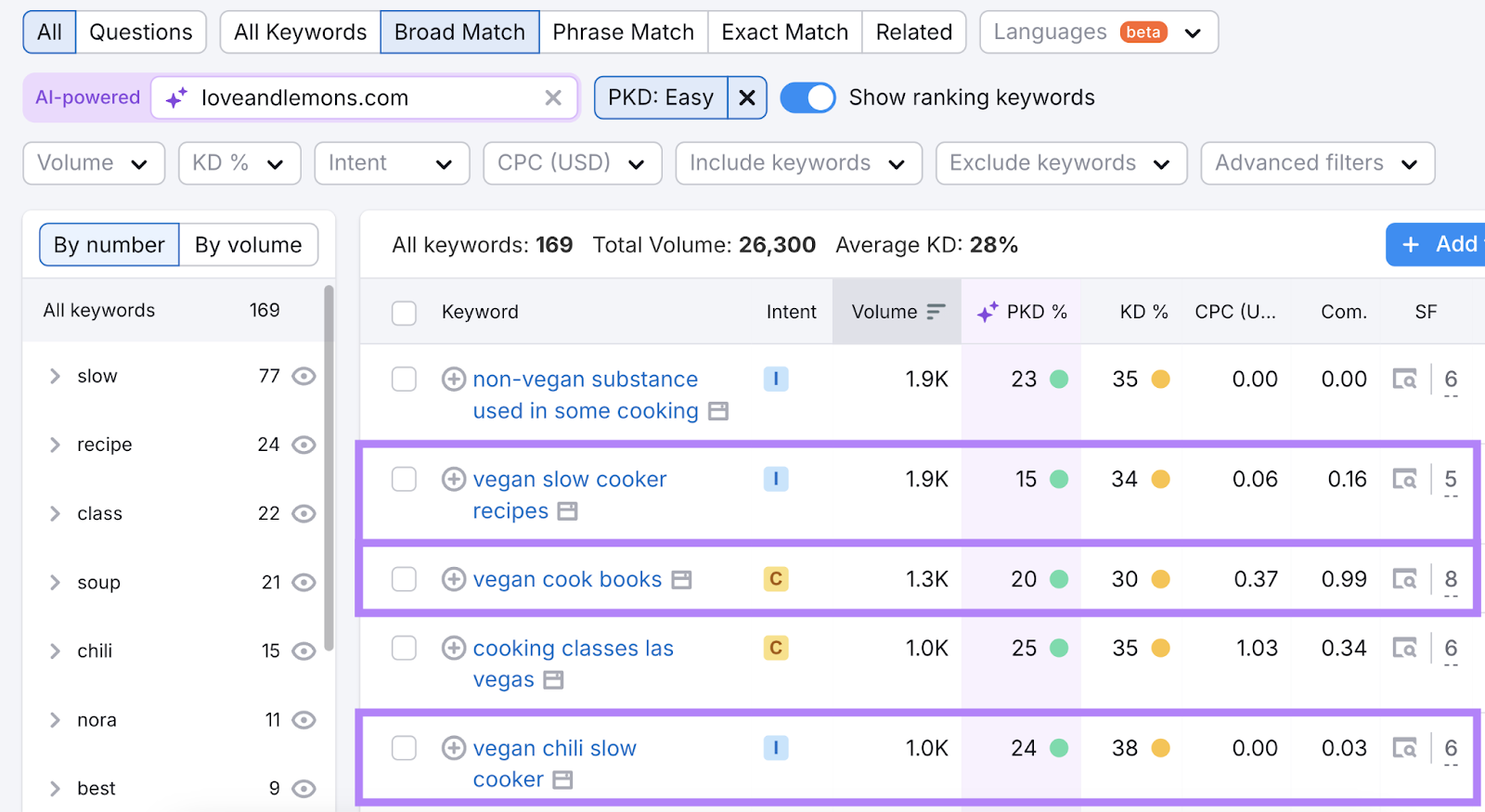Click the plus icon beside vegan cook books
This screenshot has width=1485, height=812.
[453, 579]
